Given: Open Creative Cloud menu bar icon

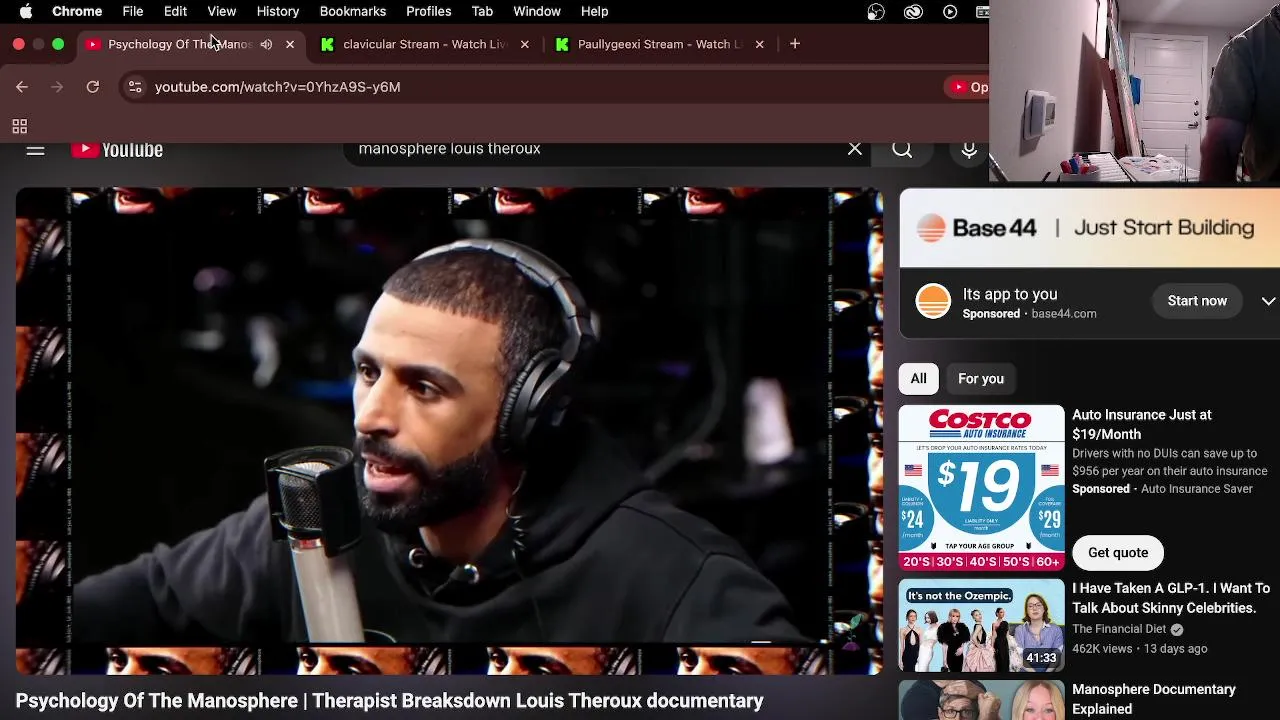Looking at the screenshot, I should 913,11.
